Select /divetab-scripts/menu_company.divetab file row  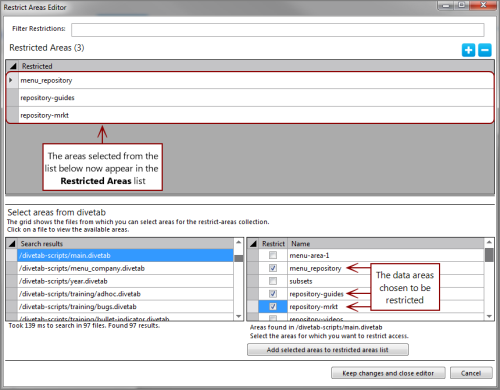click(x=125, y=268)
